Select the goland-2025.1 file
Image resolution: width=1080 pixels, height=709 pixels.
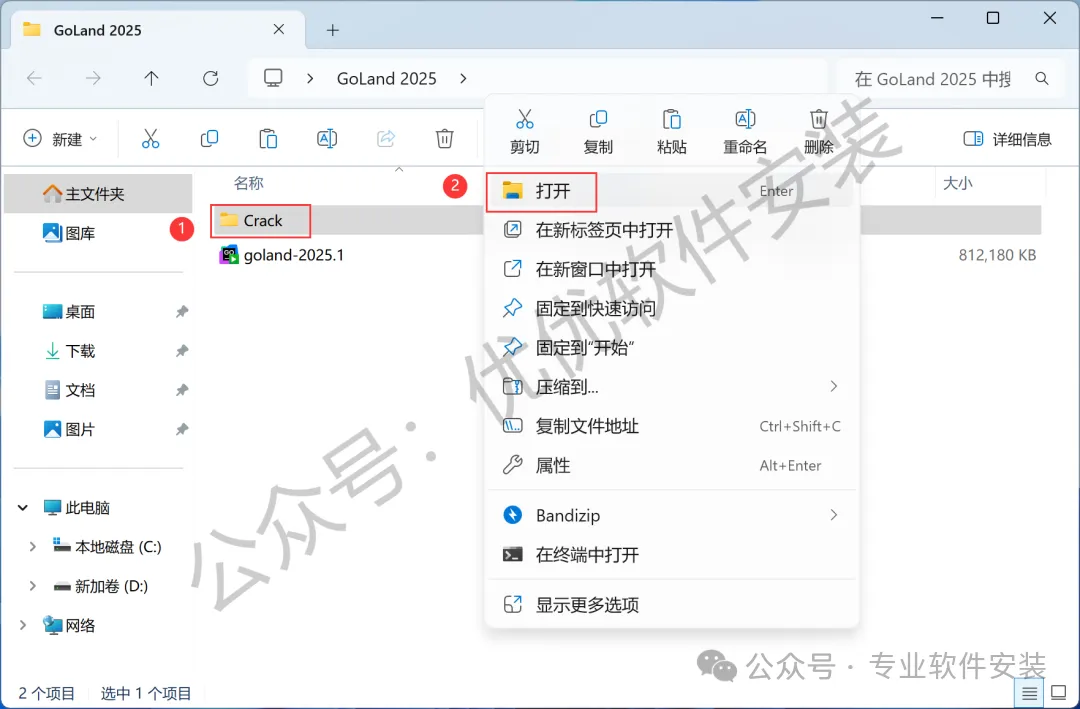click(x=282, y=255)
